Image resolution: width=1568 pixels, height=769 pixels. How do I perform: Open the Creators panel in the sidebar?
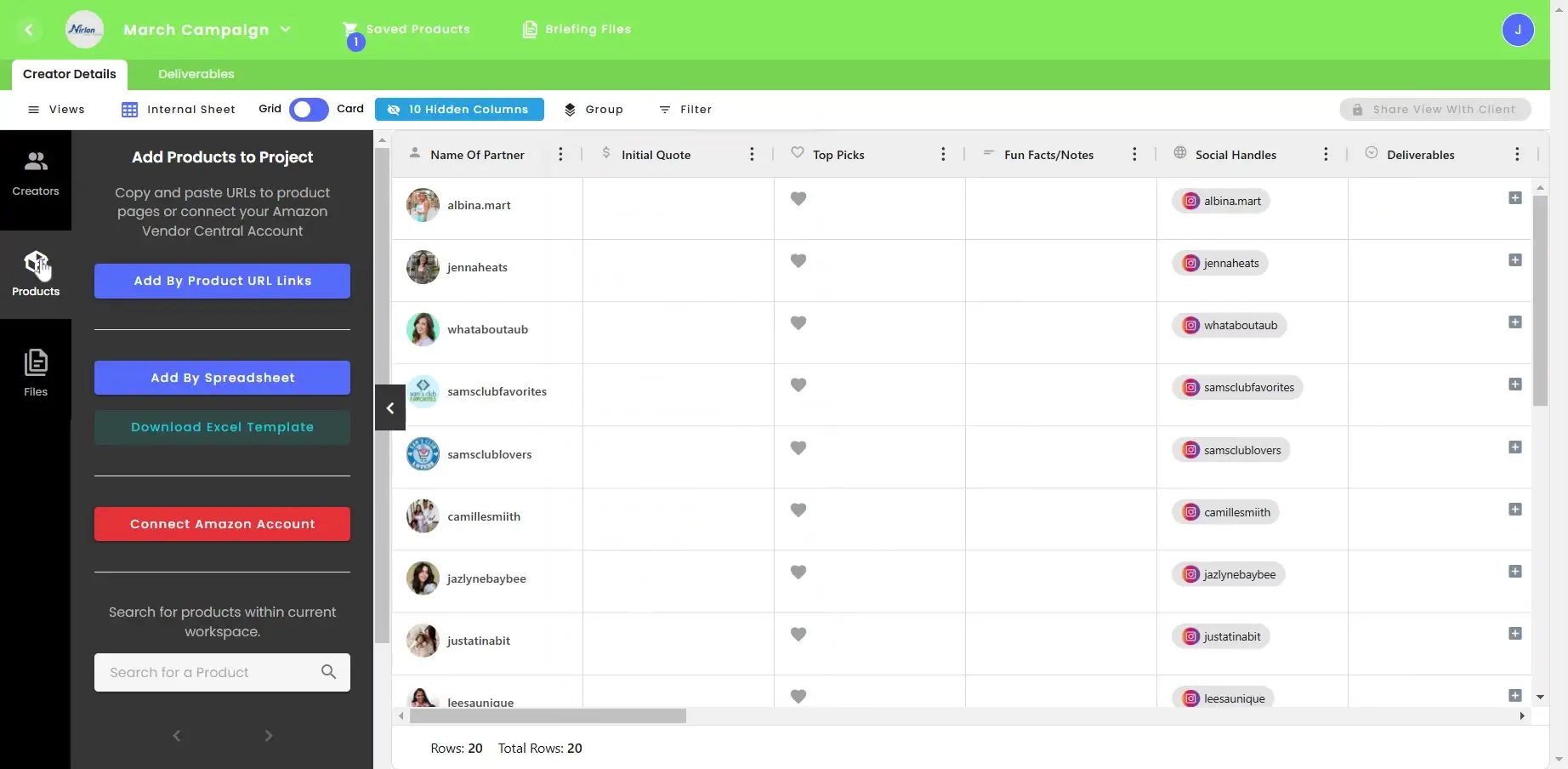pos(36,170)
